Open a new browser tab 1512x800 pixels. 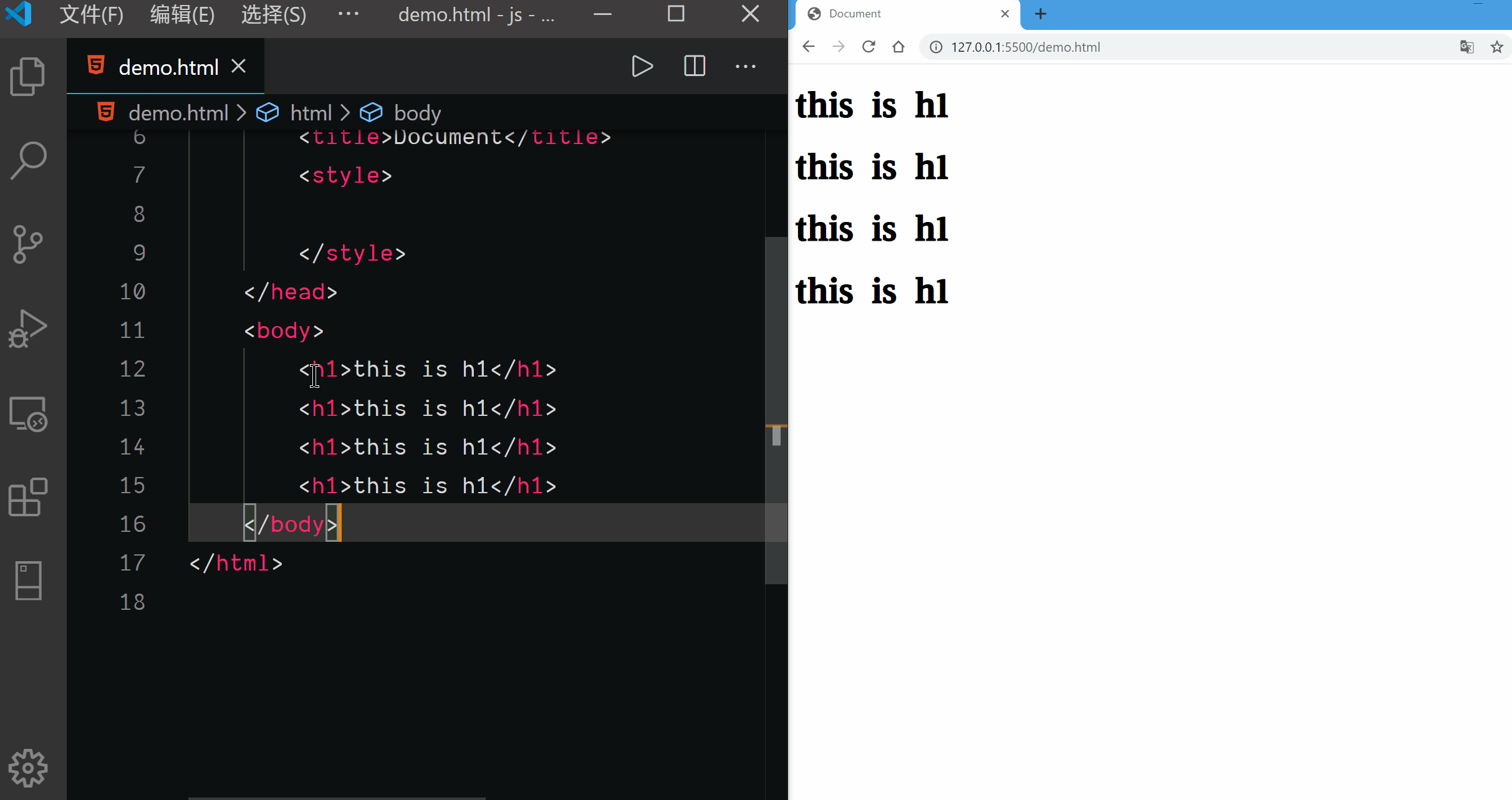[x=1040, y=14]
